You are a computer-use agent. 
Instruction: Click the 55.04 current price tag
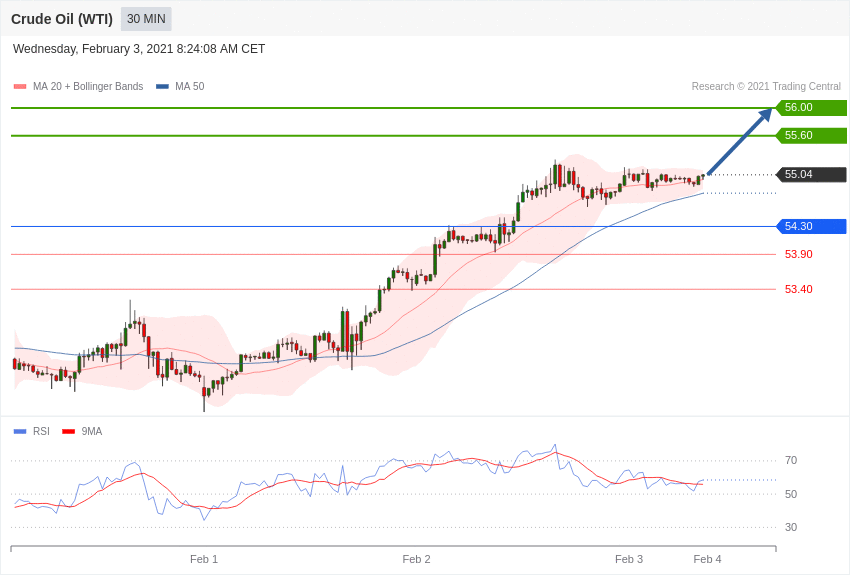pos(811,175)
